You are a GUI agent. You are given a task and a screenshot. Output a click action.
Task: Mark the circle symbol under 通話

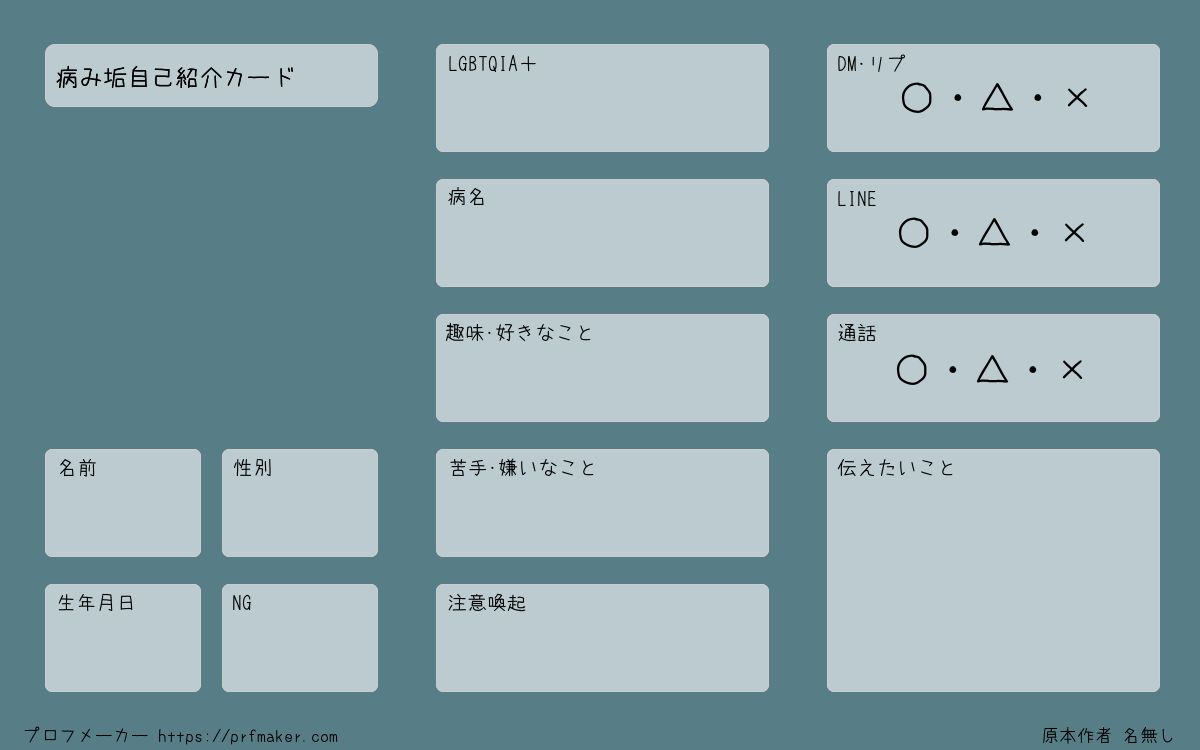coord(911,370)
